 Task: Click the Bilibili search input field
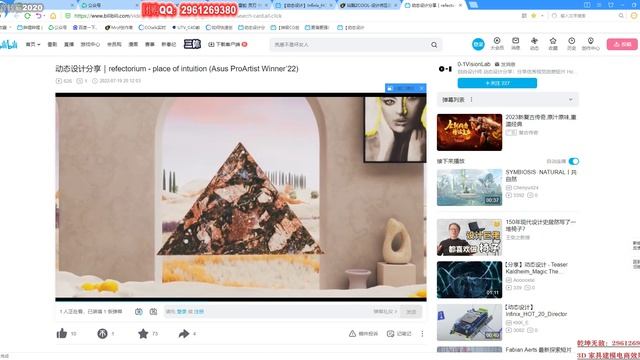[x=351, y=44]
